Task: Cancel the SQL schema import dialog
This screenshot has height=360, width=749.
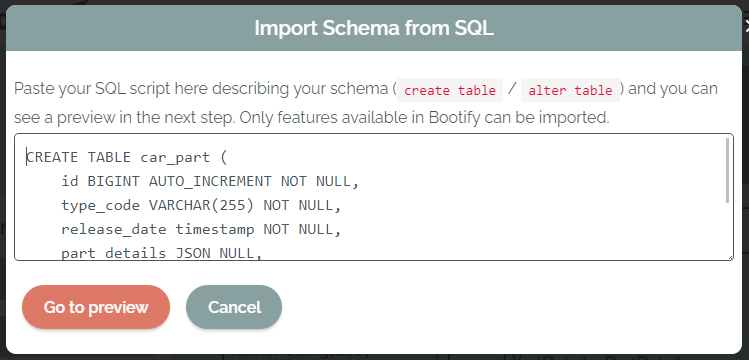Action: click(x=234, y=307)
